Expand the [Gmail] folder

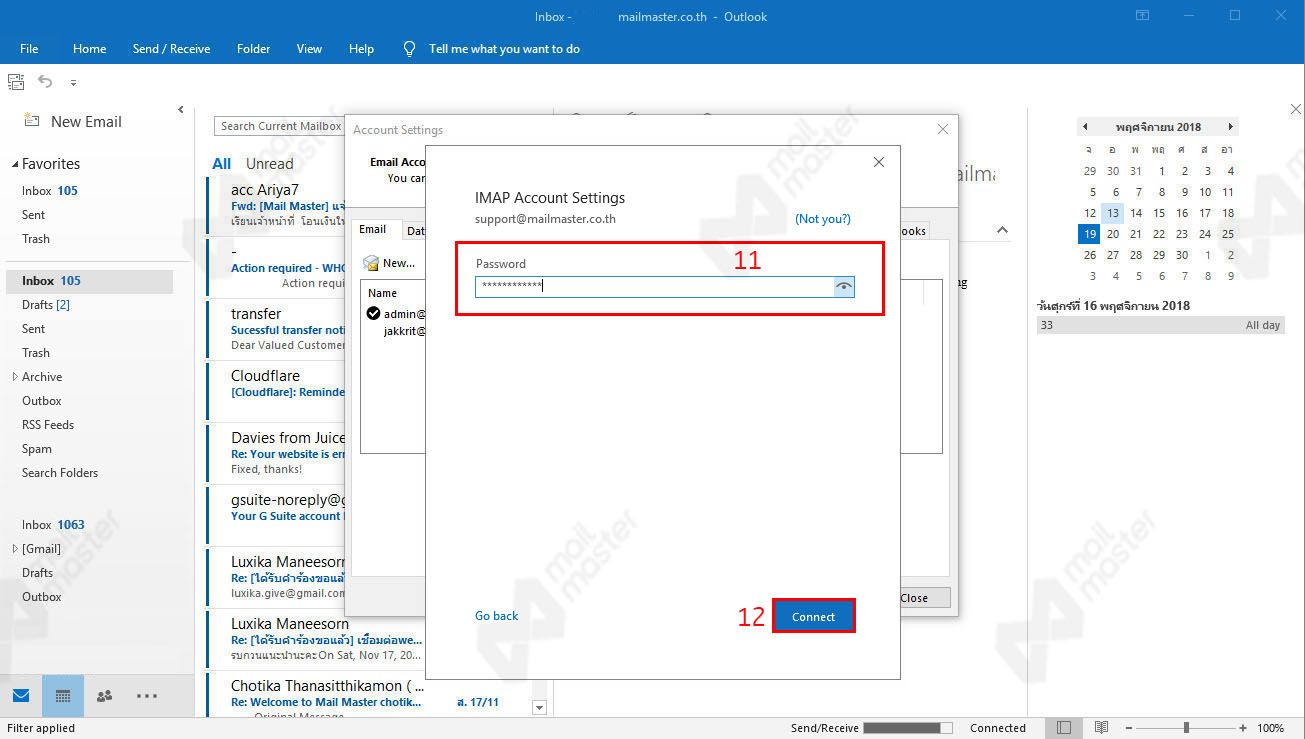click(x=15, y=549)
